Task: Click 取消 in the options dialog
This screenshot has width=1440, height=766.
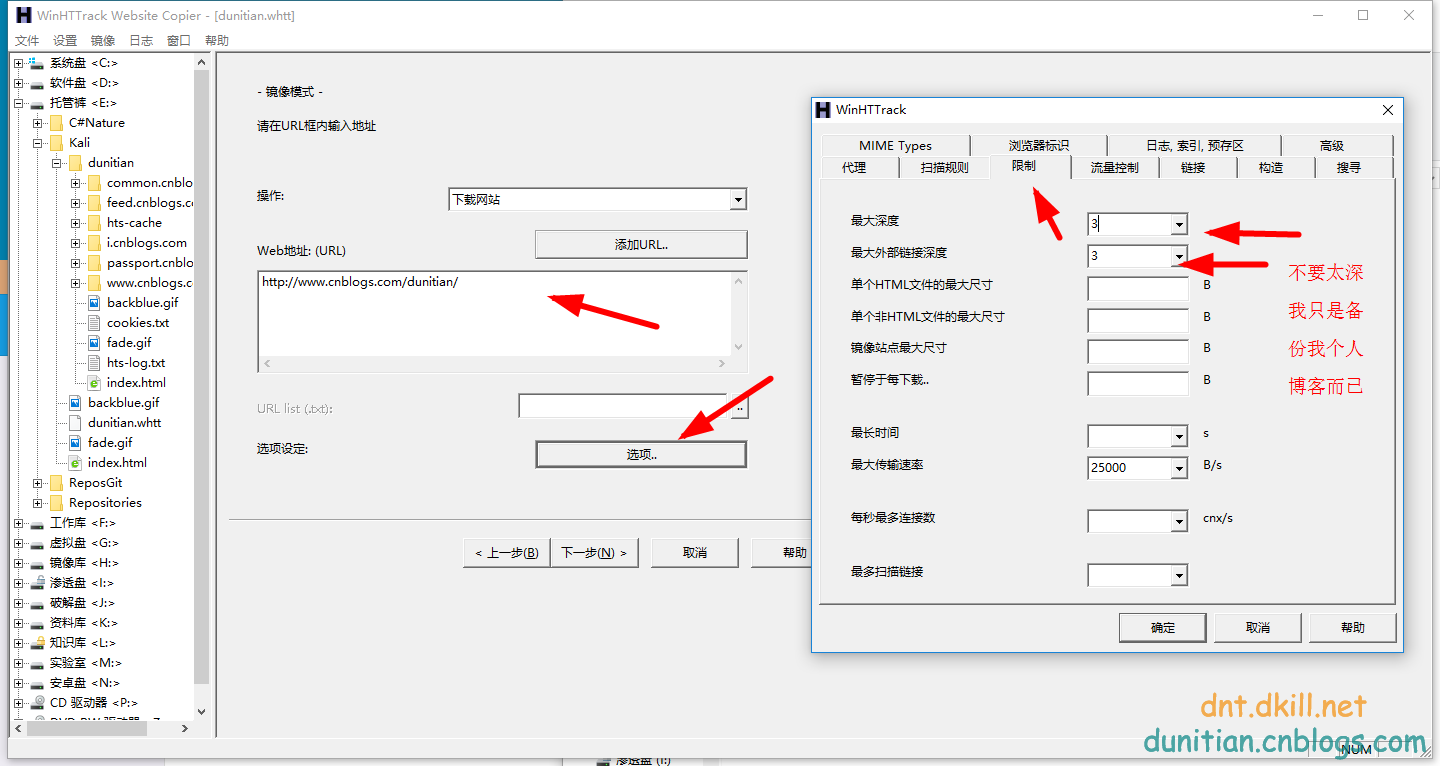Action: point(1258,628)
